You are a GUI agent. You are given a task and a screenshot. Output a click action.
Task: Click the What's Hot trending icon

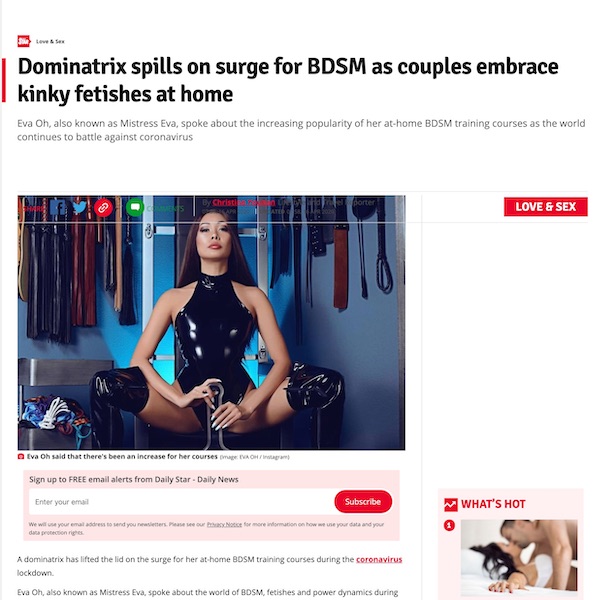tap(450, 505)
